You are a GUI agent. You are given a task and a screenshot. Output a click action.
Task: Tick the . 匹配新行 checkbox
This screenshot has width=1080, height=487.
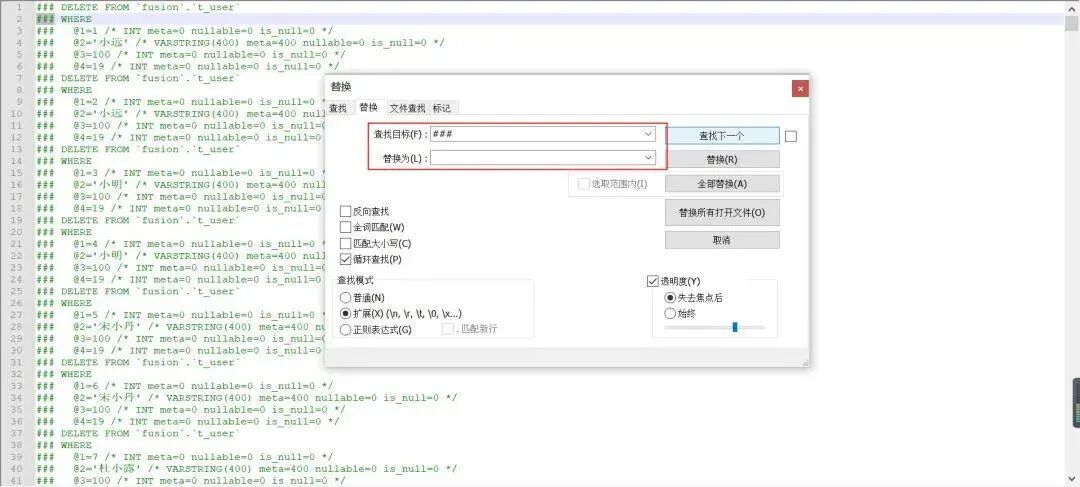pyautogui.click(x=448, y=329)
